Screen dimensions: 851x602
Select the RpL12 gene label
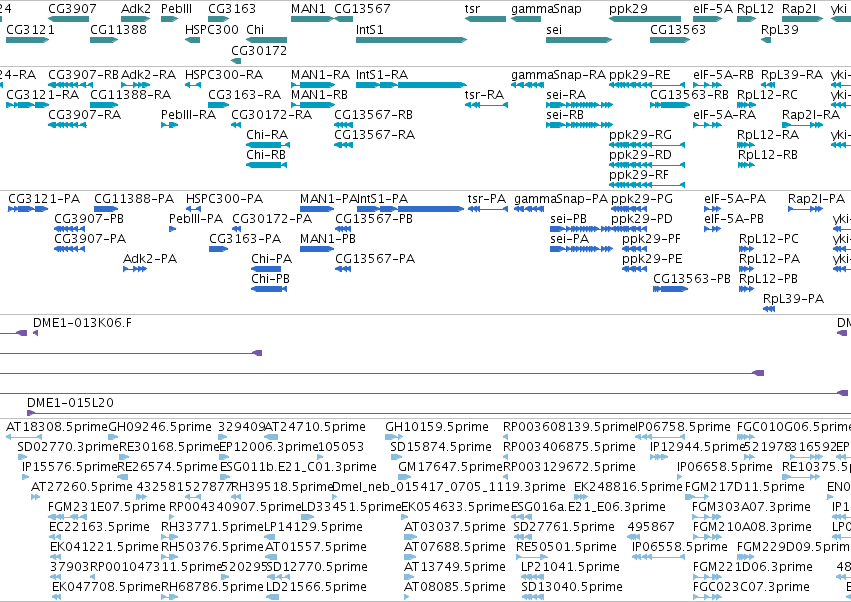pyautogui.click(x=755, y=9)
